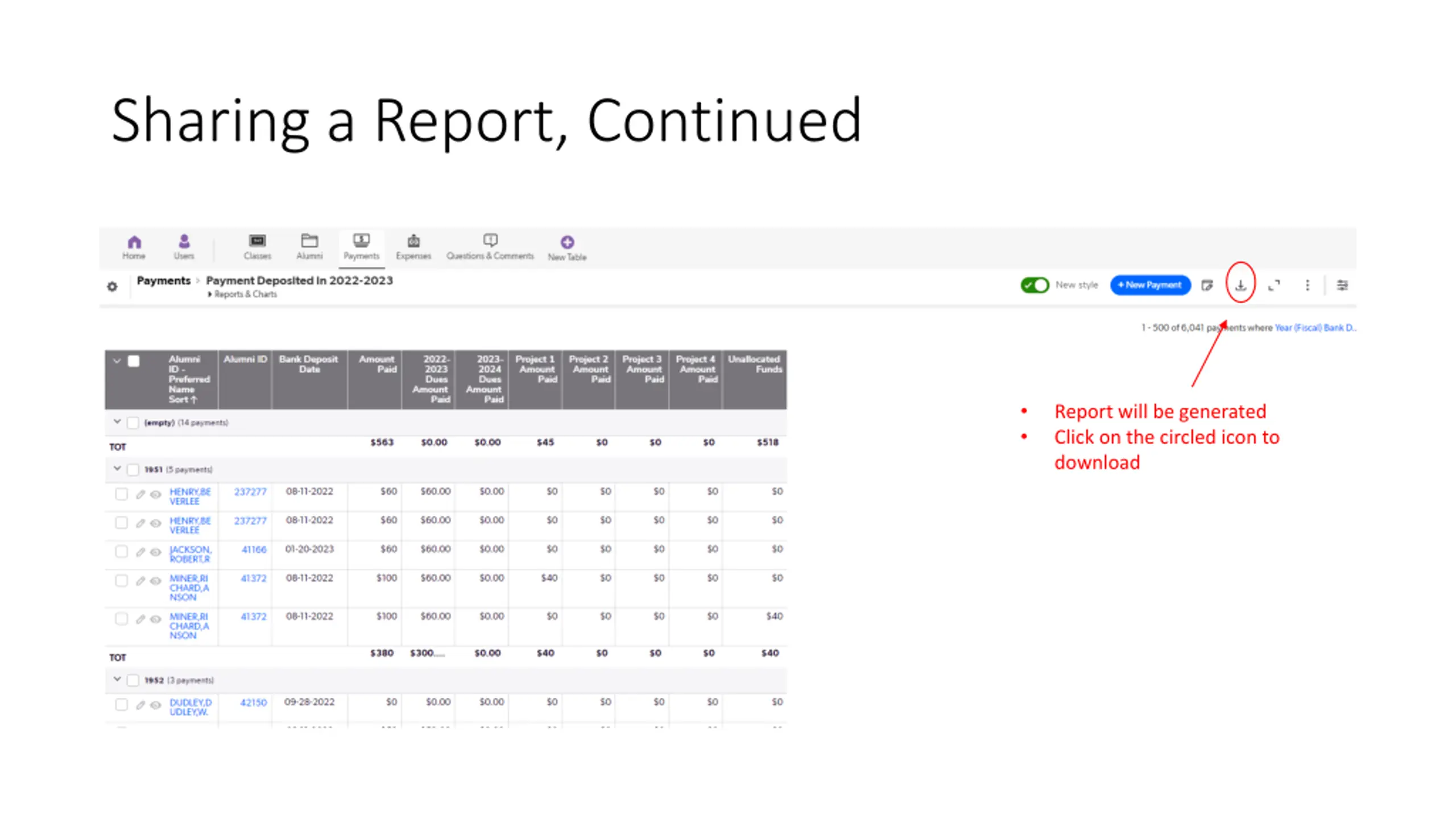Click the $380 total for 1951 group
This screenshot has width=1456, height=819.
tap(382, 653)
